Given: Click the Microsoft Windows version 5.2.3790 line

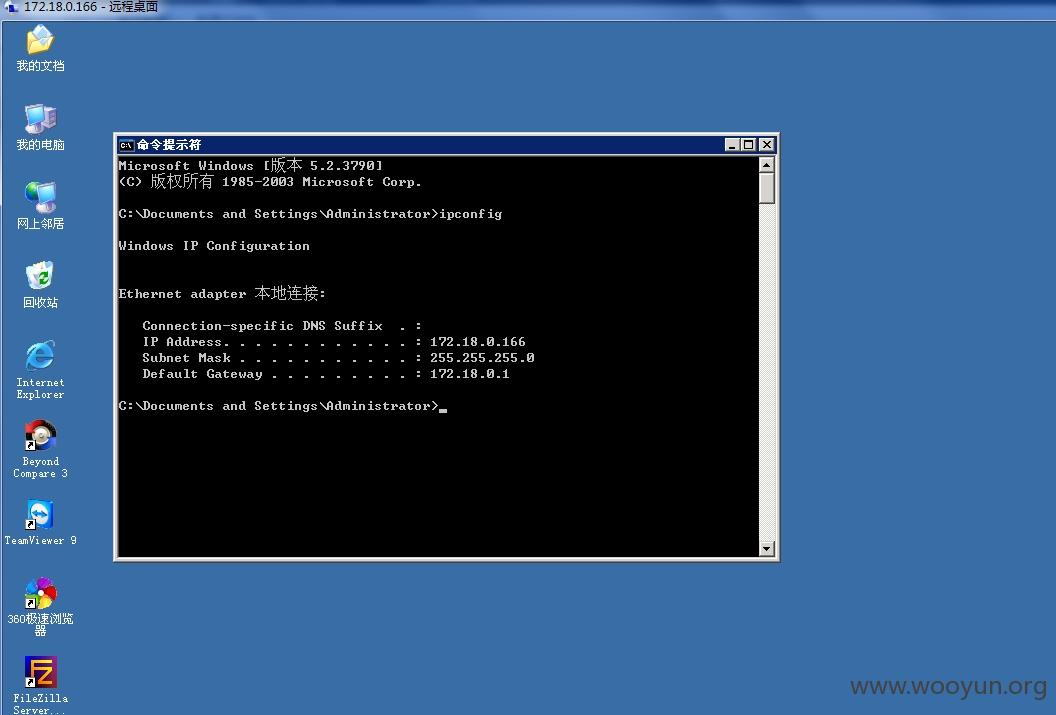Looking at the screenshot, I should [x=251, y=165].
